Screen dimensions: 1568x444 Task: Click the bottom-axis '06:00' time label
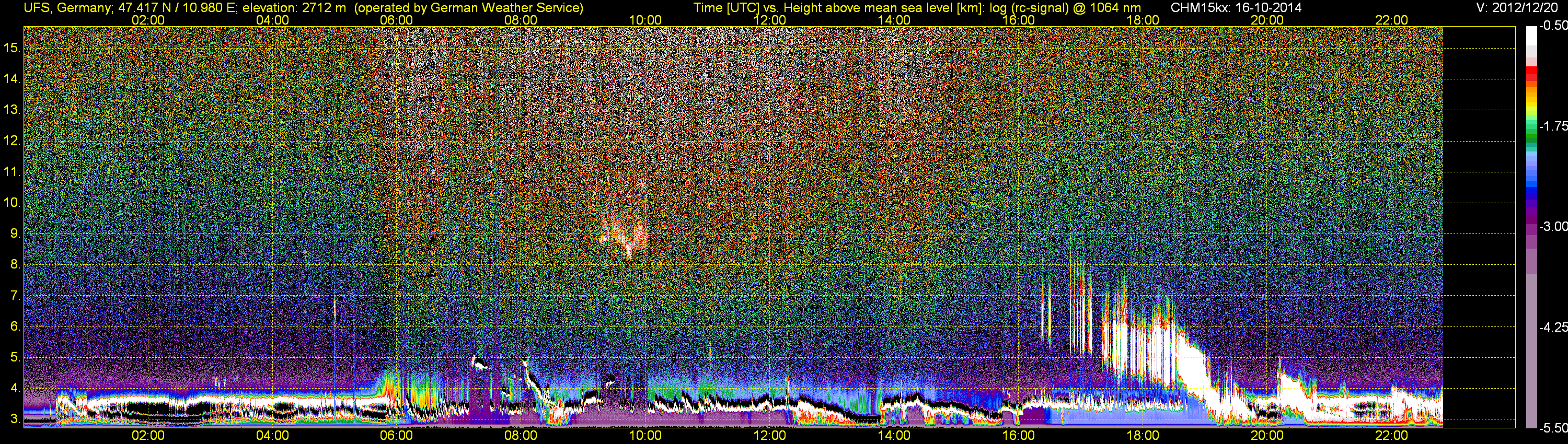pos(396,436)
